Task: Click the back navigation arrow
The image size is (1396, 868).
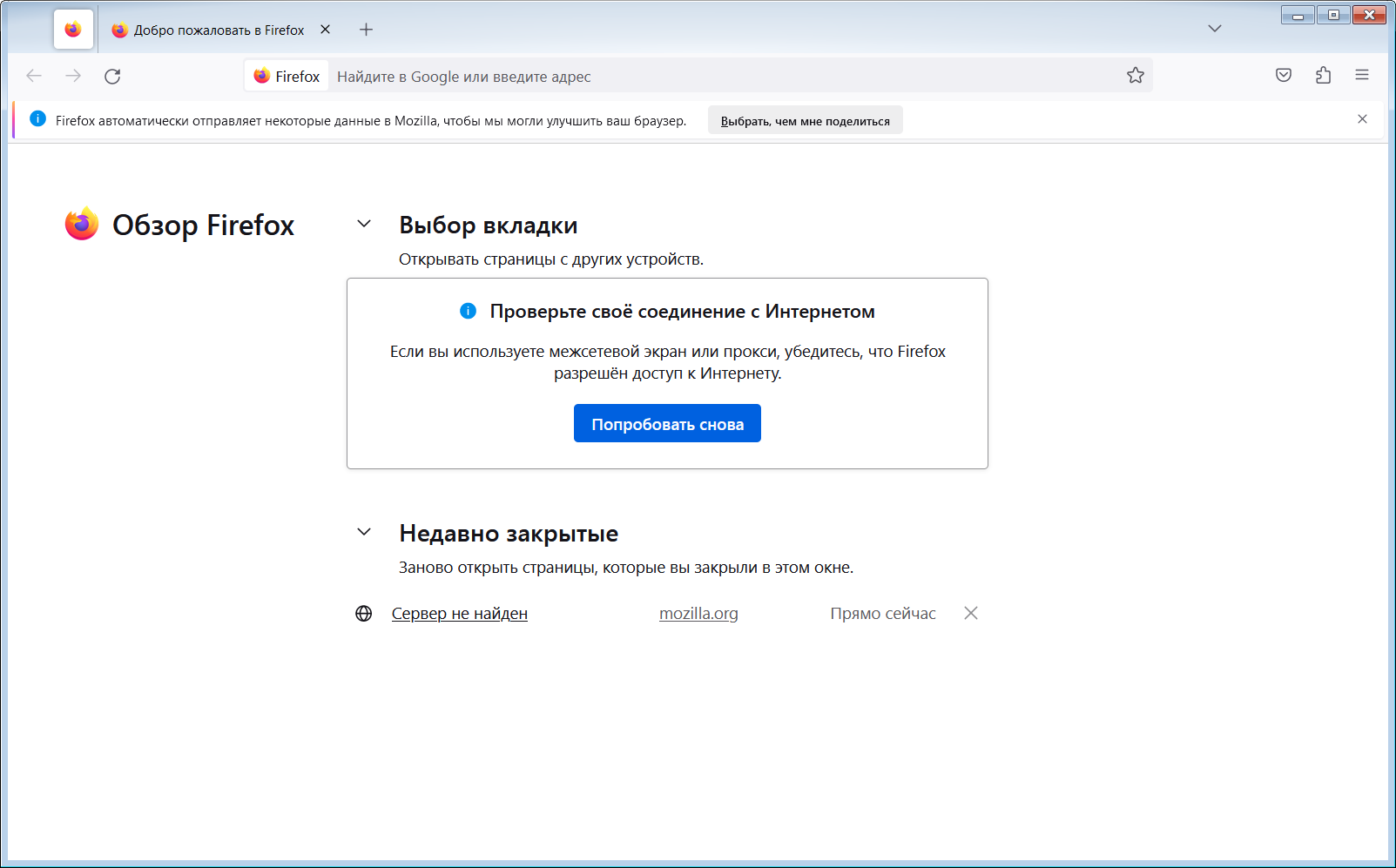Action: [34, 77]
